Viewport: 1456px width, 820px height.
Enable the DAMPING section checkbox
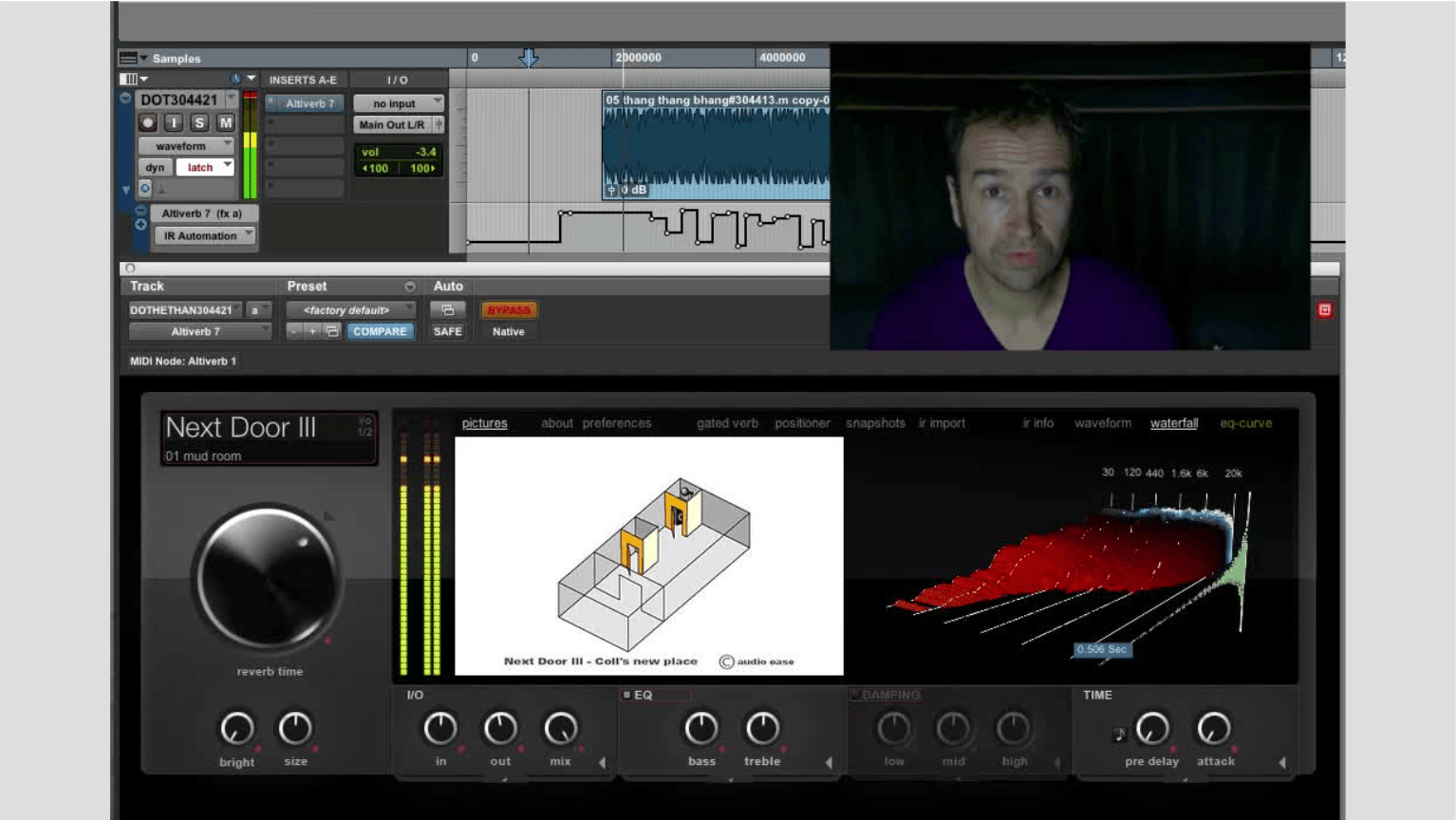[854, 695]
